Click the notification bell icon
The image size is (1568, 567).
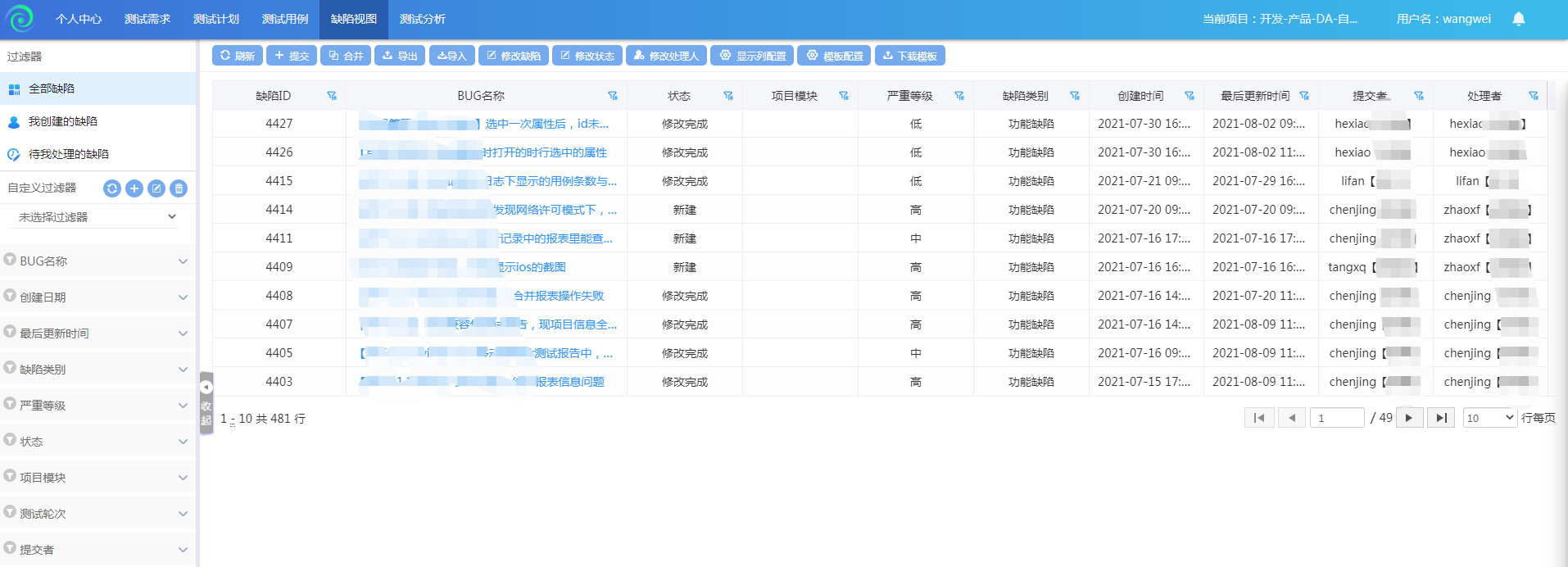coord(1518,19)
